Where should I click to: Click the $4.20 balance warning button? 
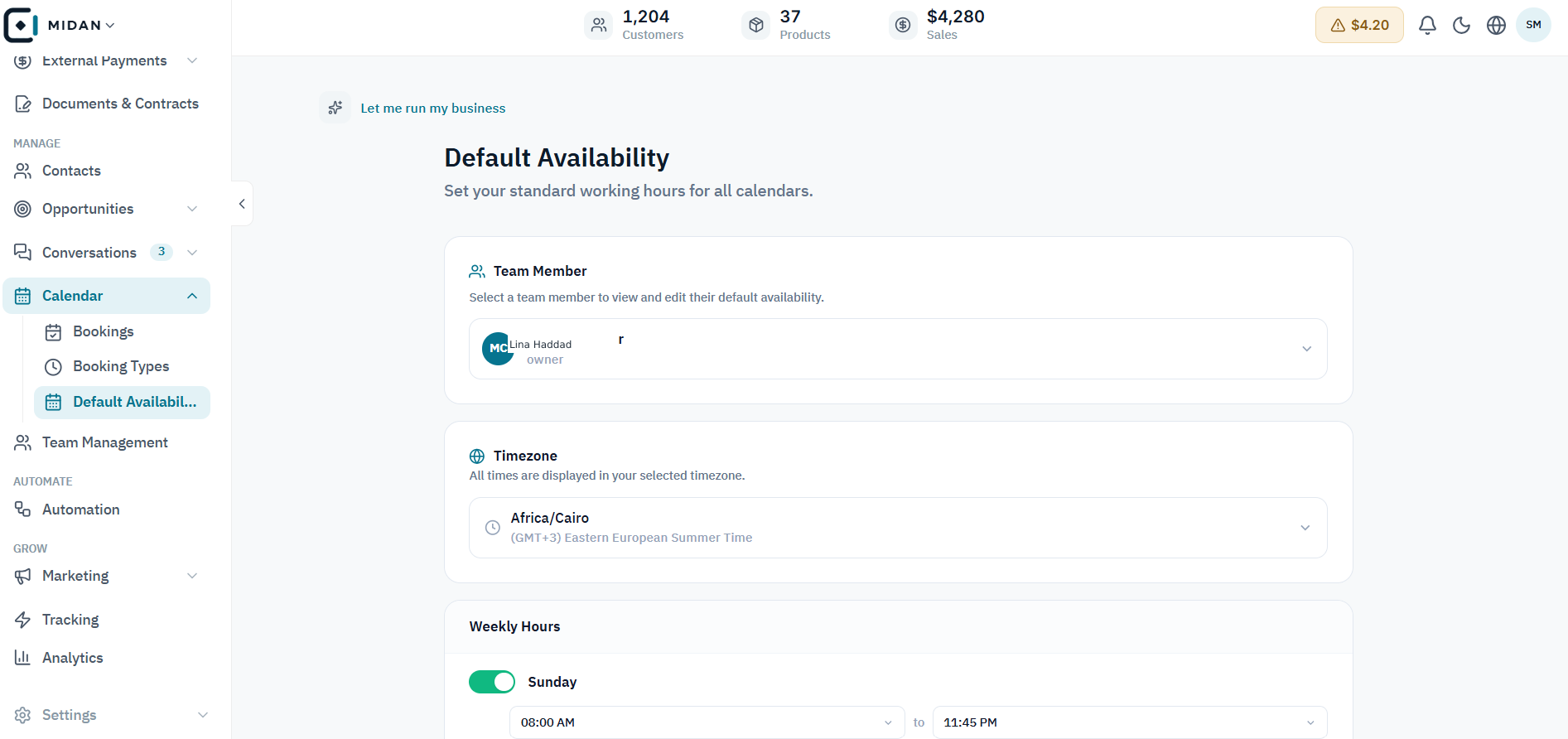(1359, 25)
